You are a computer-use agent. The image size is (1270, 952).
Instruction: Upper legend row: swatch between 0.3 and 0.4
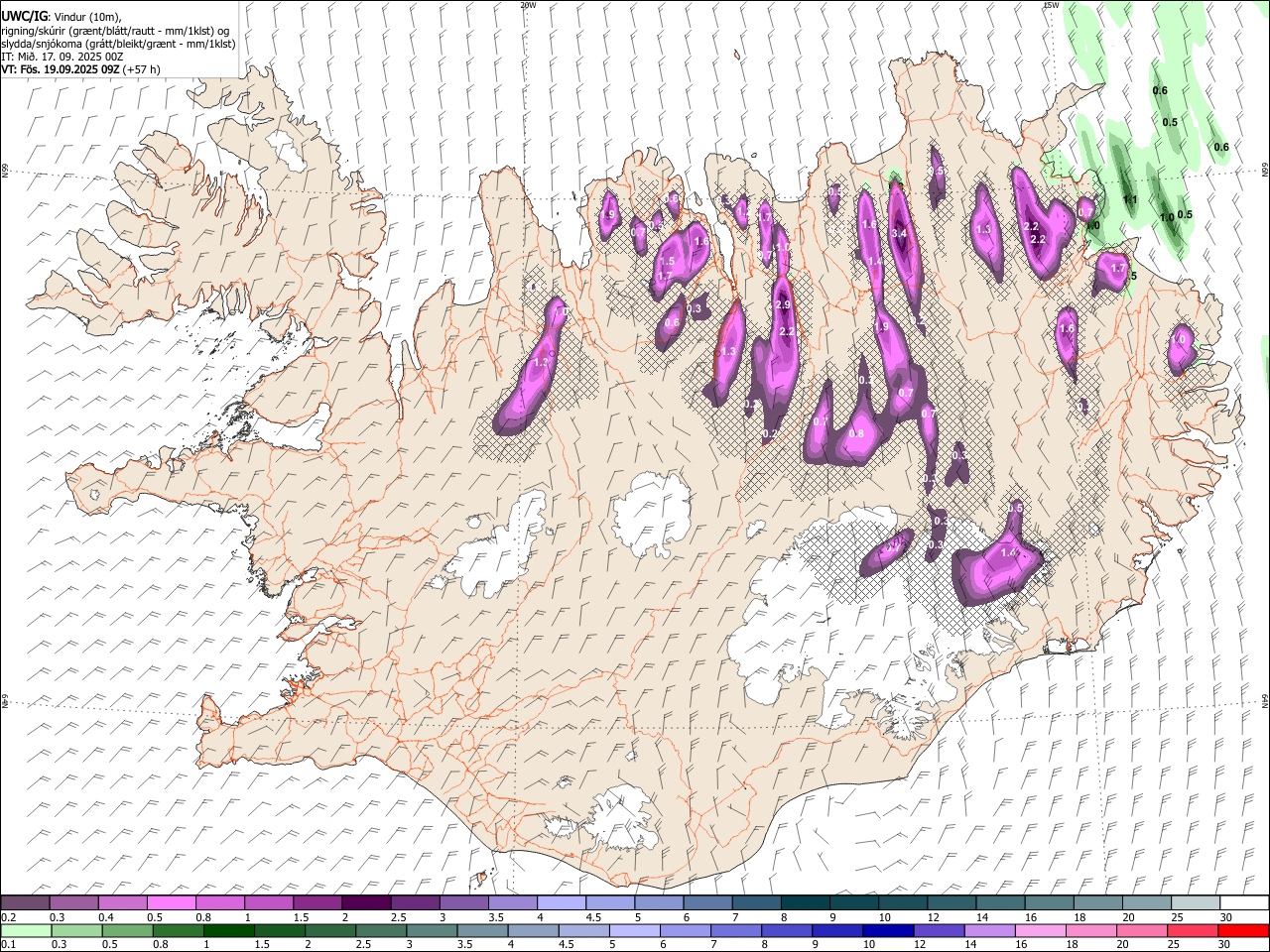[x=73, y=902]
